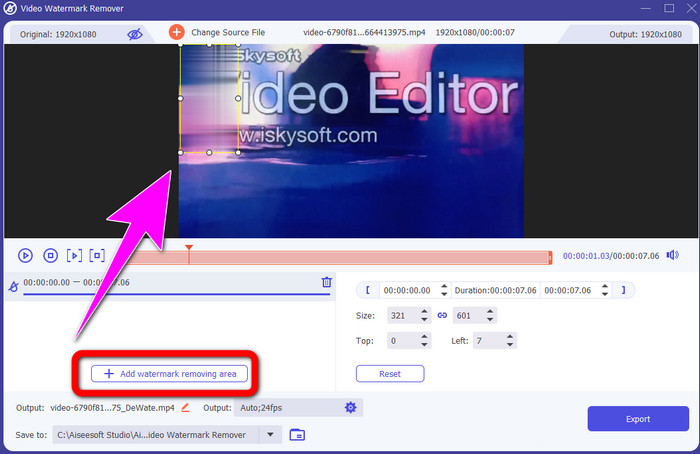Increase the height value 601
This screenshot has height=454, width=700.
coord(490,312)
